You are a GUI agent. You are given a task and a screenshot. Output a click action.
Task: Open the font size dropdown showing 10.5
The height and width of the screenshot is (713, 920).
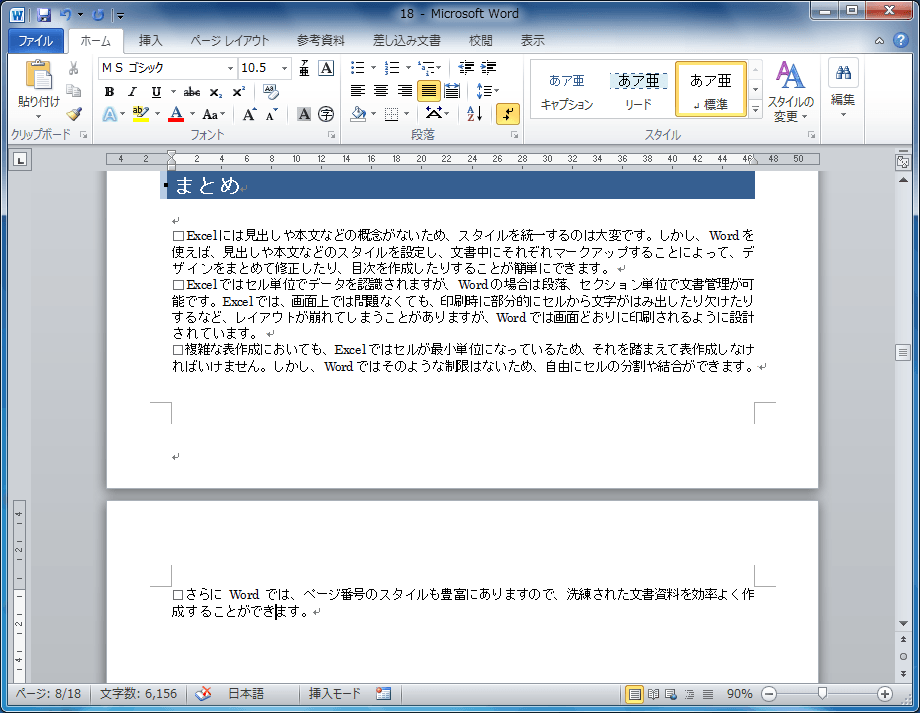click(285, 68)
